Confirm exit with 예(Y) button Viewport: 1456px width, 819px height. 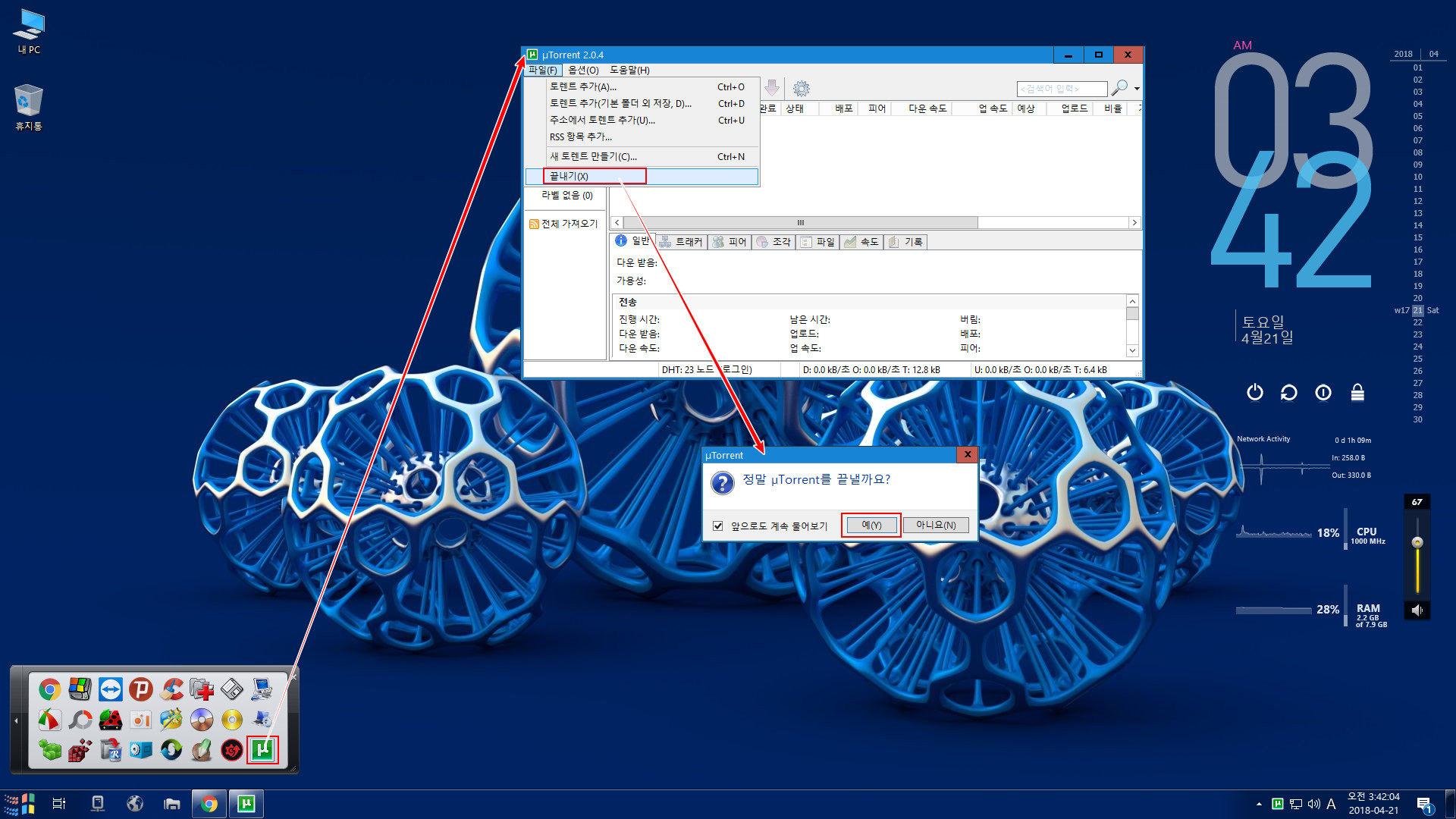871,525
